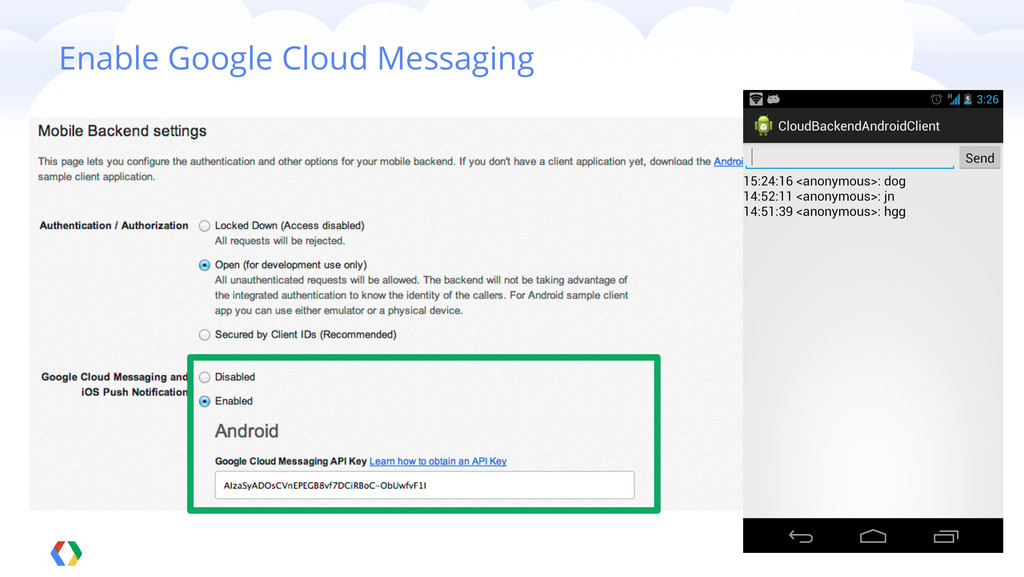Click the Google Developers logo
Image resolution: width=1024 pixels, height=577 pixels.
click(66, 554)
